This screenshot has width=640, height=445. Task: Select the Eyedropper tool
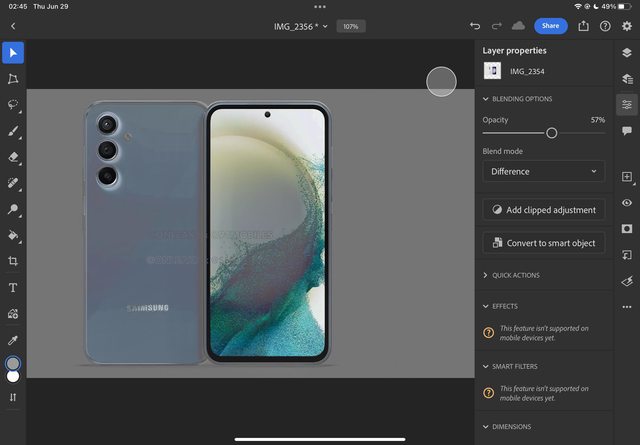click(x=13, y=340)
